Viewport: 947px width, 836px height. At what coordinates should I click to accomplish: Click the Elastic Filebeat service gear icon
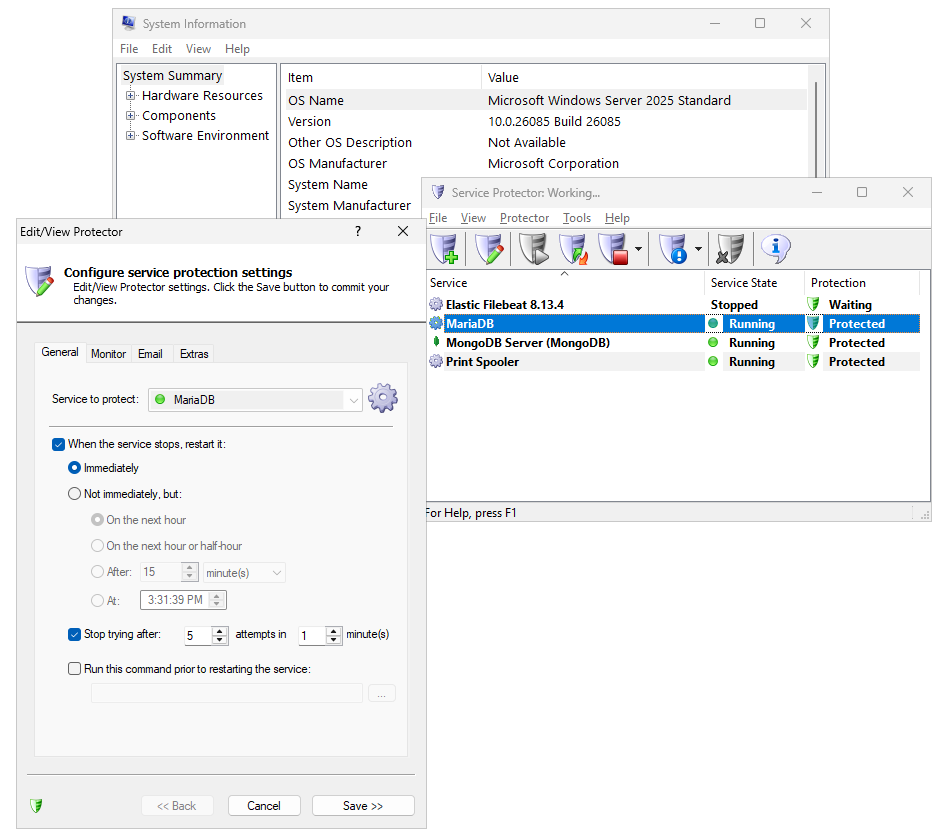(436, 304)
